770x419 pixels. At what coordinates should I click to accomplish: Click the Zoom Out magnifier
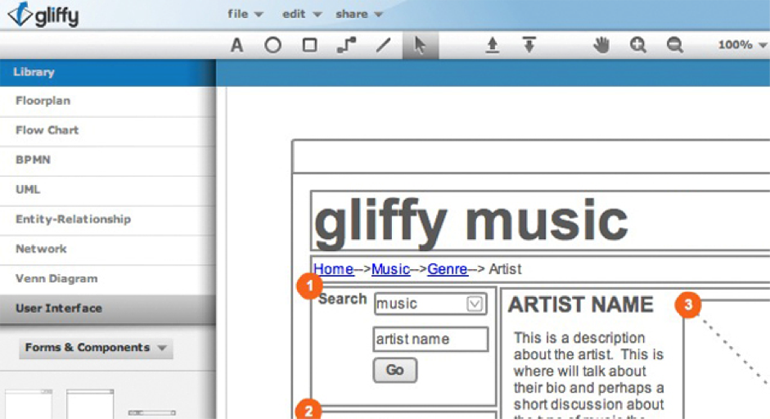[675, 45]
